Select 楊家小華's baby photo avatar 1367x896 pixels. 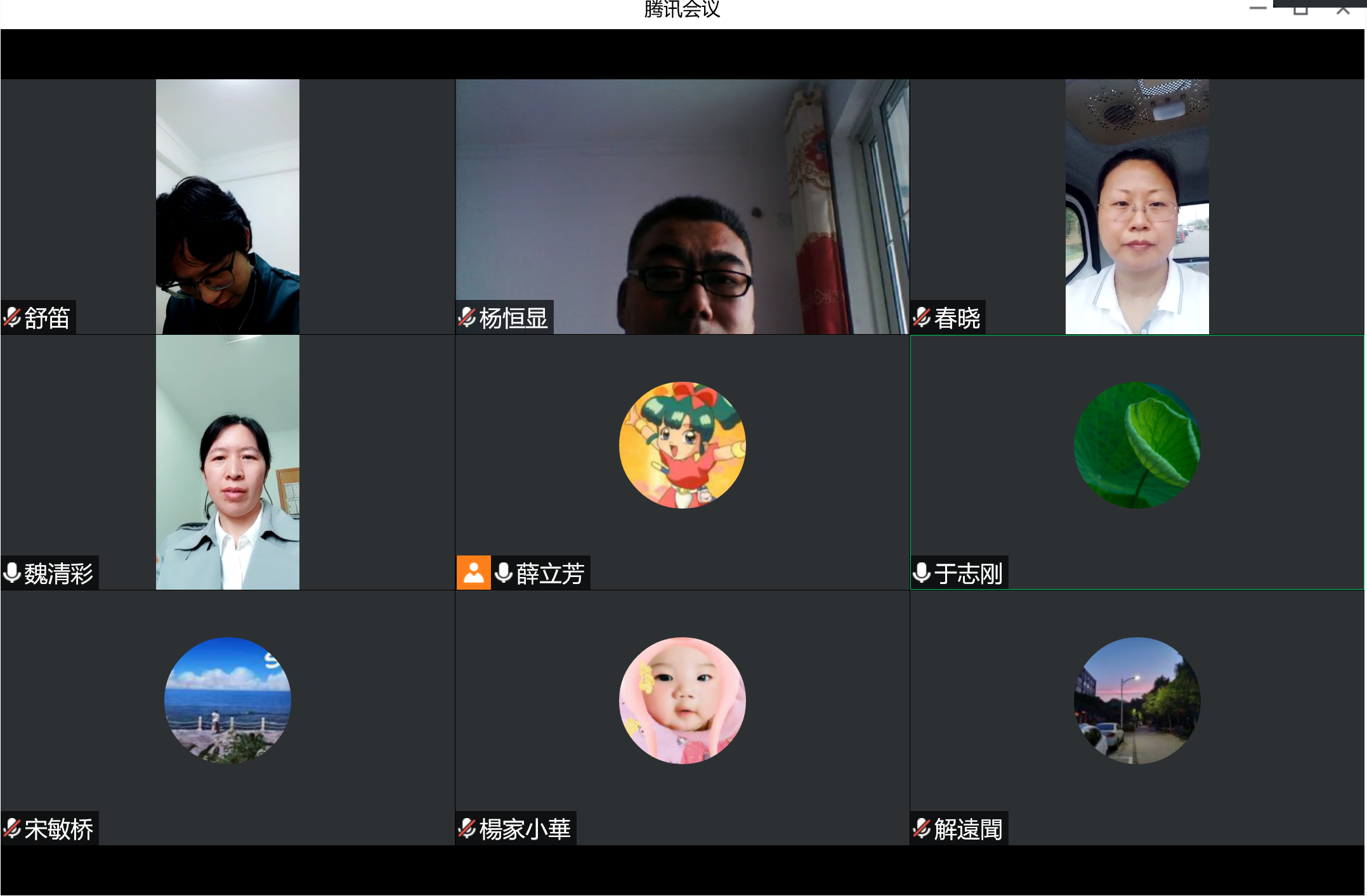682,700
